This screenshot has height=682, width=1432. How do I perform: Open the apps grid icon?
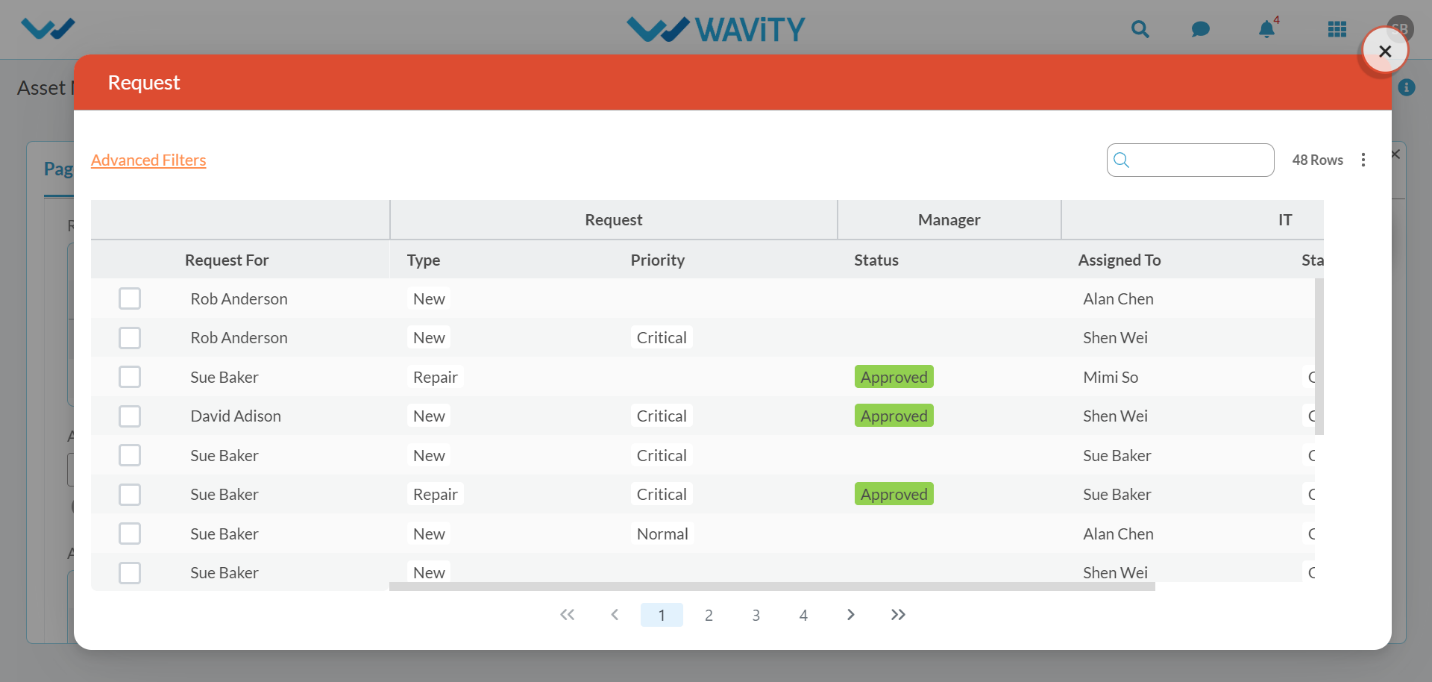click(1337, 29)
